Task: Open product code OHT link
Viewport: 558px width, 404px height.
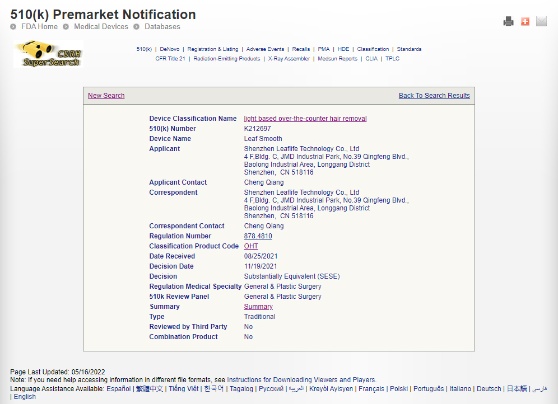Action: pos(251,246)
